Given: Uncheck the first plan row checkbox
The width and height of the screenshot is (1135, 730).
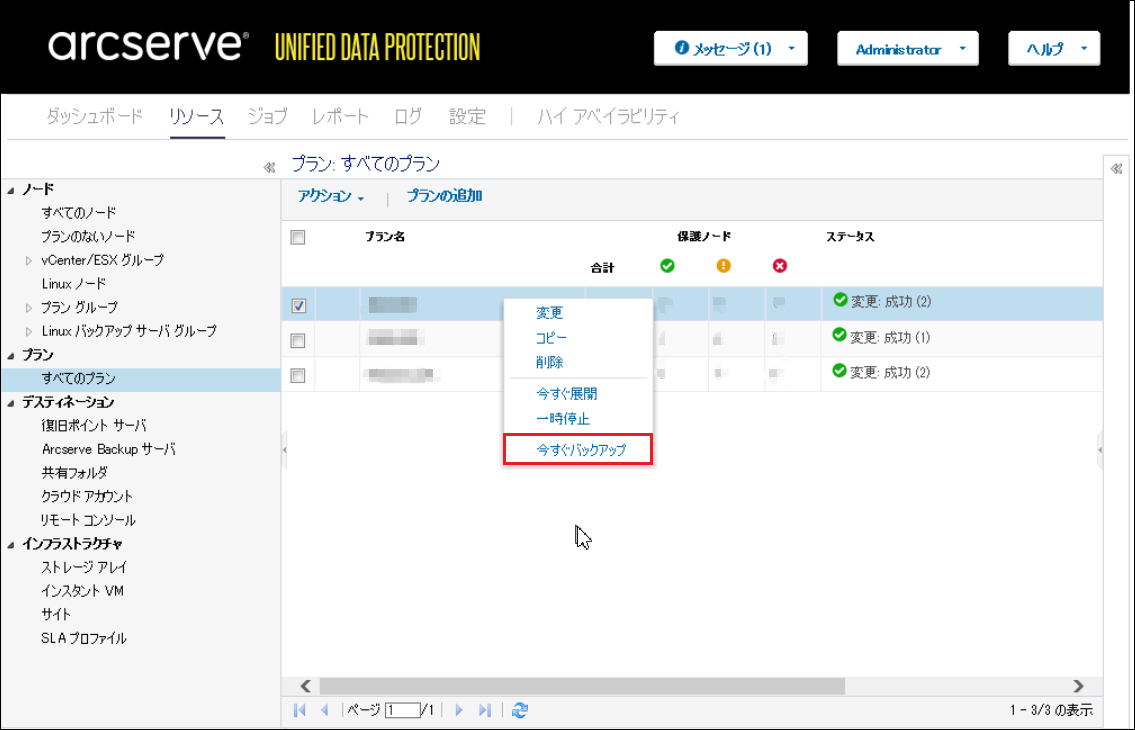Looking at the screenshot, I should 298,306.
